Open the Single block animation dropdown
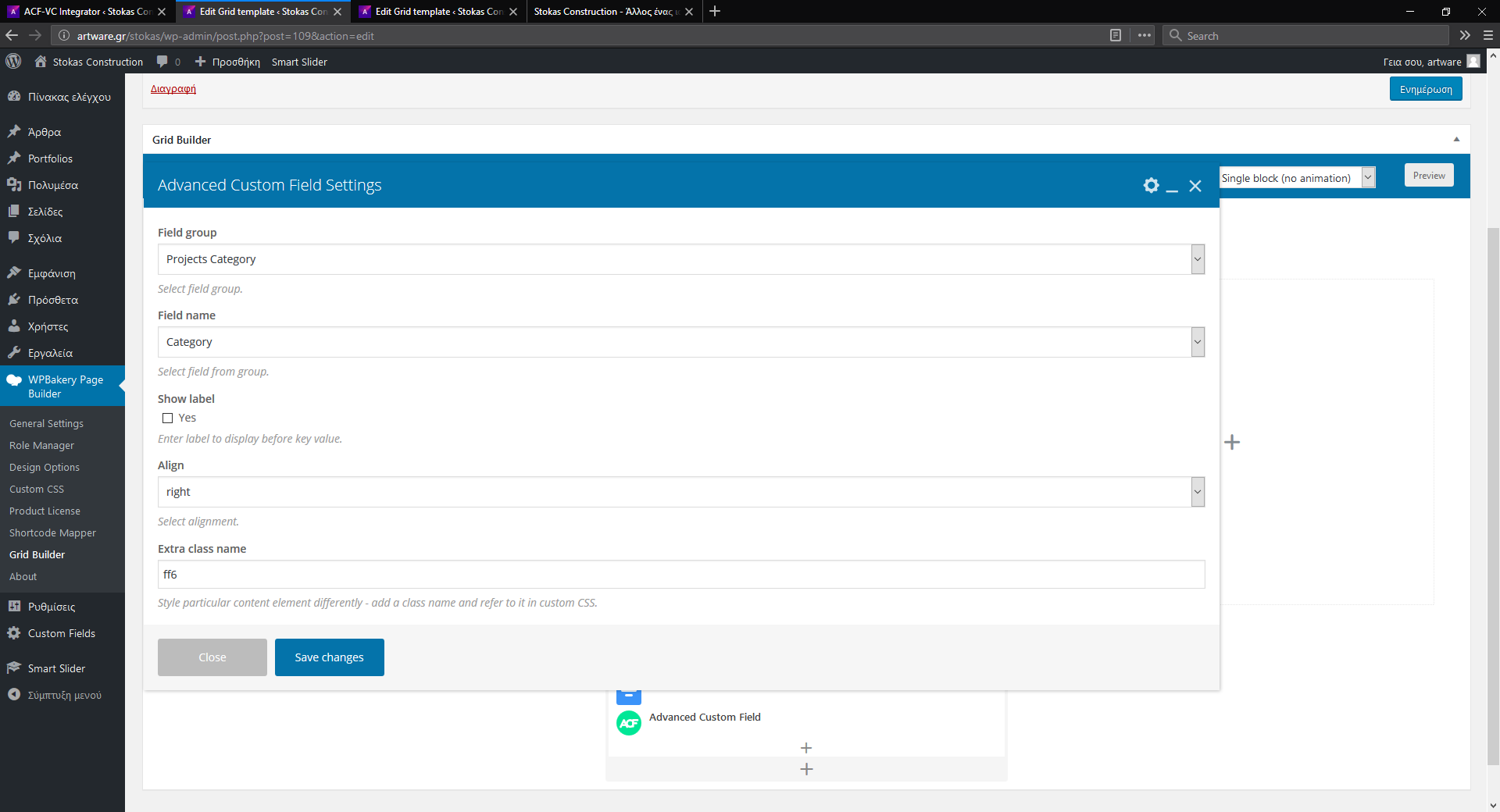Screen dimensions: 1500x812 point(1297,178)
